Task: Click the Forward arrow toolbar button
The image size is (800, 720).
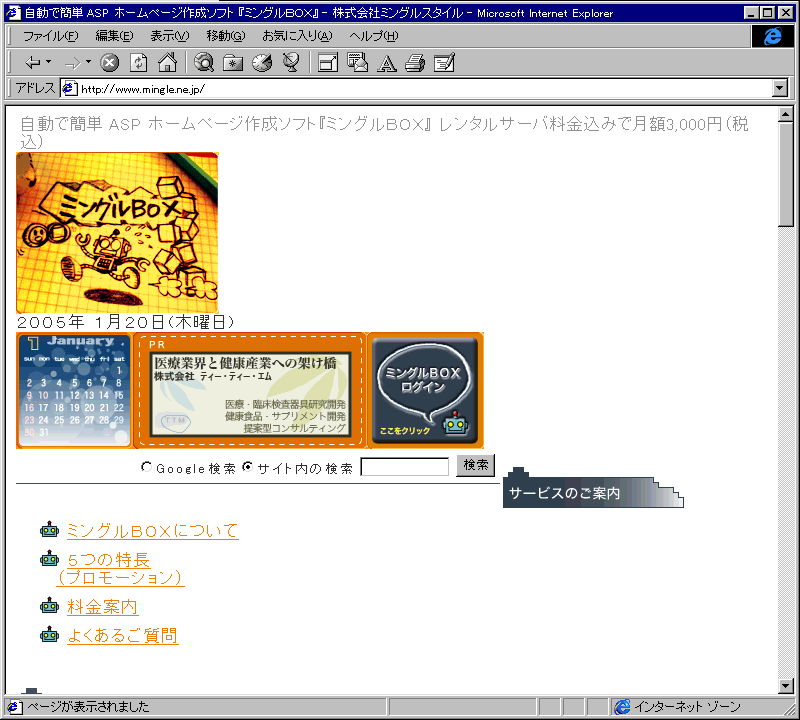Action: click(x=72, y=63)
